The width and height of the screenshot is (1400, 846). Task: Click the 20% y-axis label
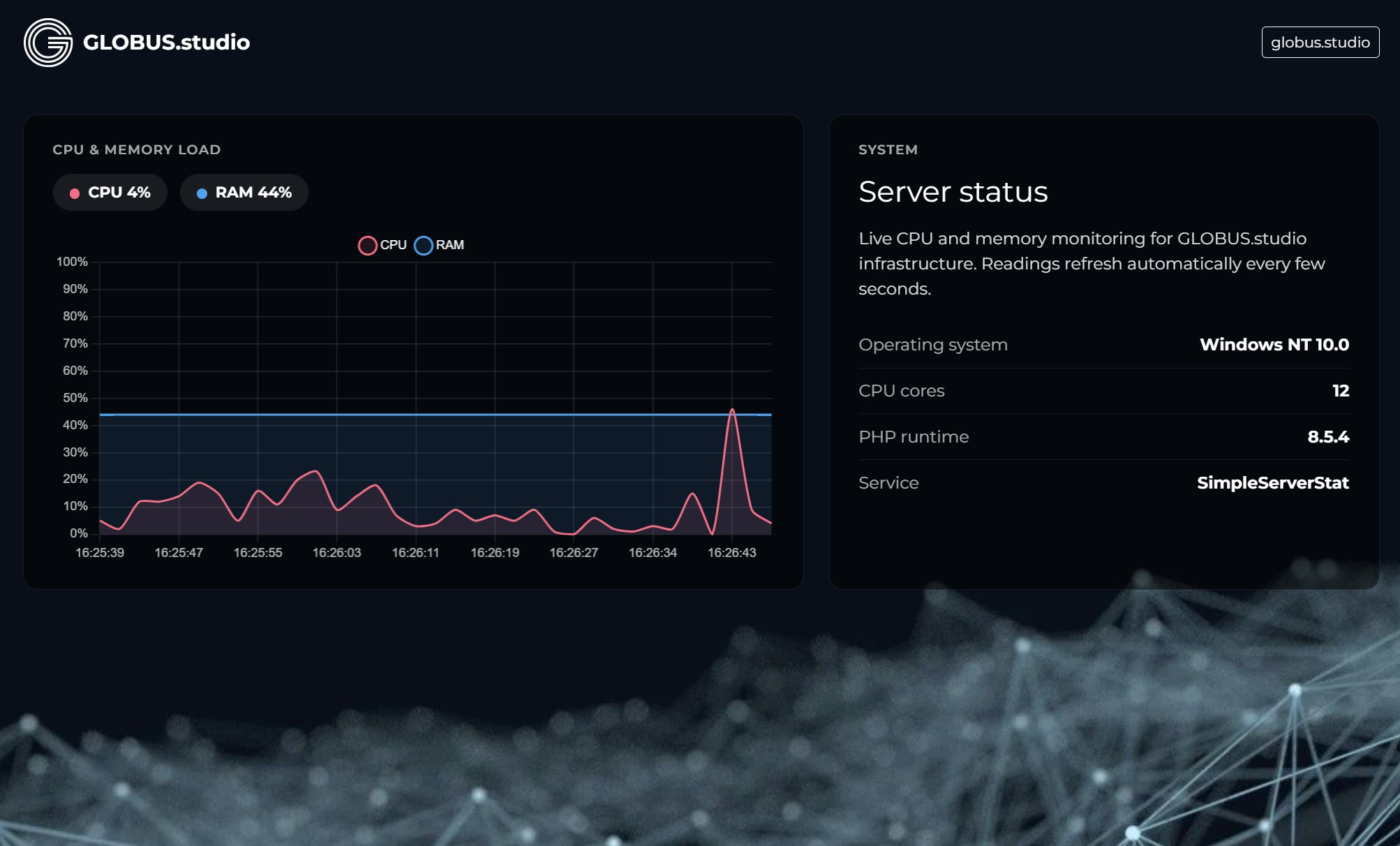pos(75,479)
